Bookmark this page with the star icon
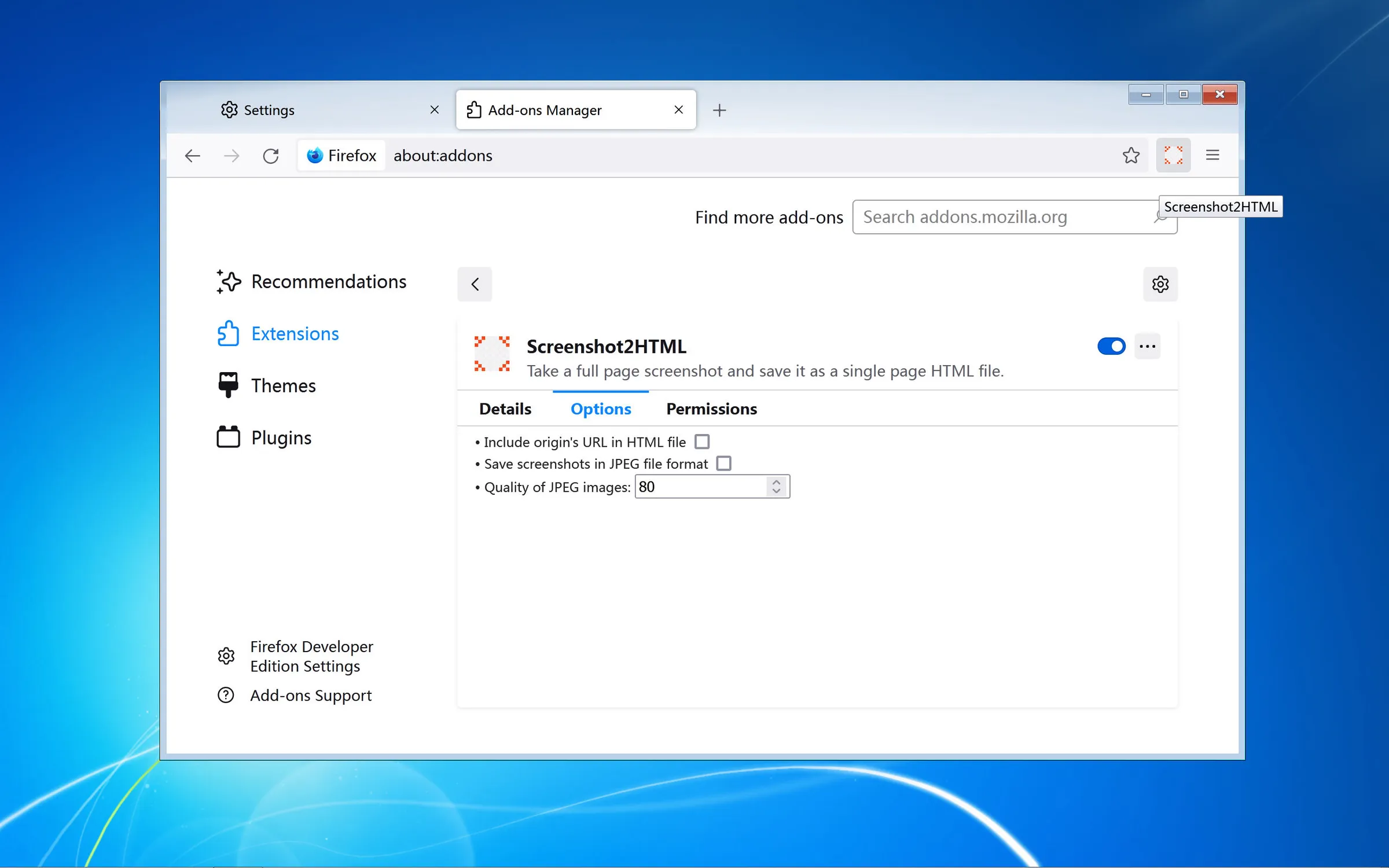 pyautogui.click(x=1131, y=155)
